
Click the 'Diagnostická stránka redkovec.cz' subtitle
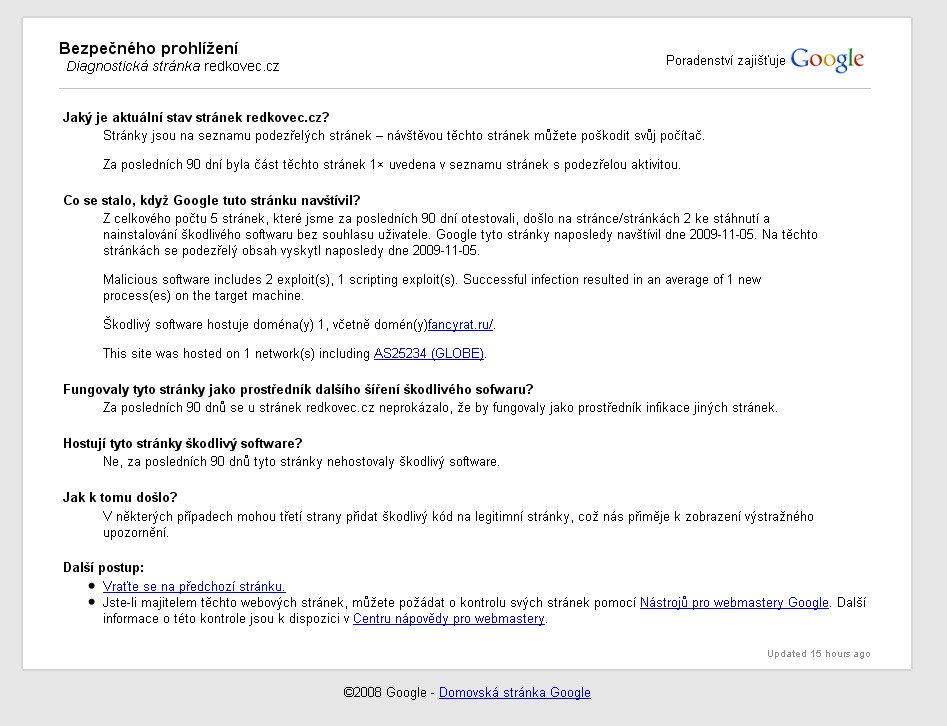pos(172,67)
